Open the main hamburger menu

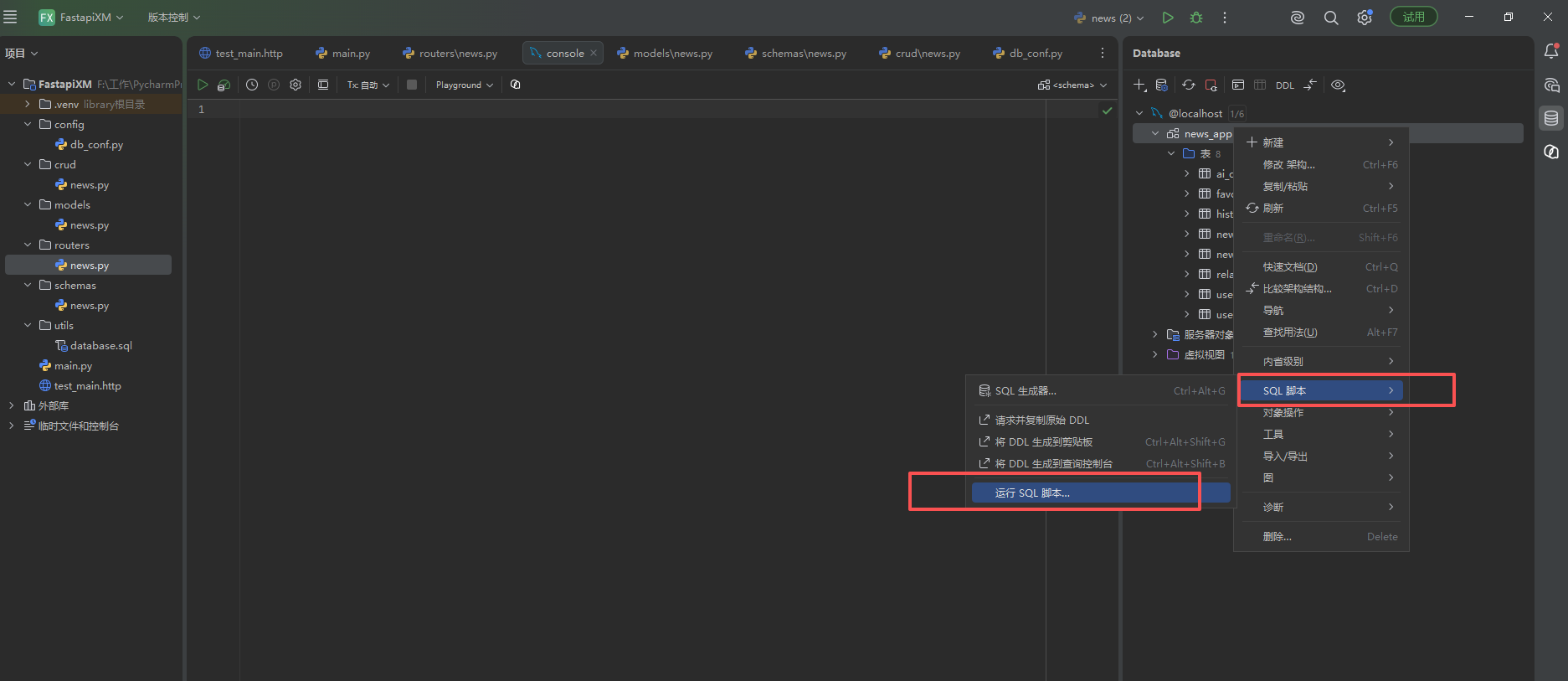(x=11, y=17)
